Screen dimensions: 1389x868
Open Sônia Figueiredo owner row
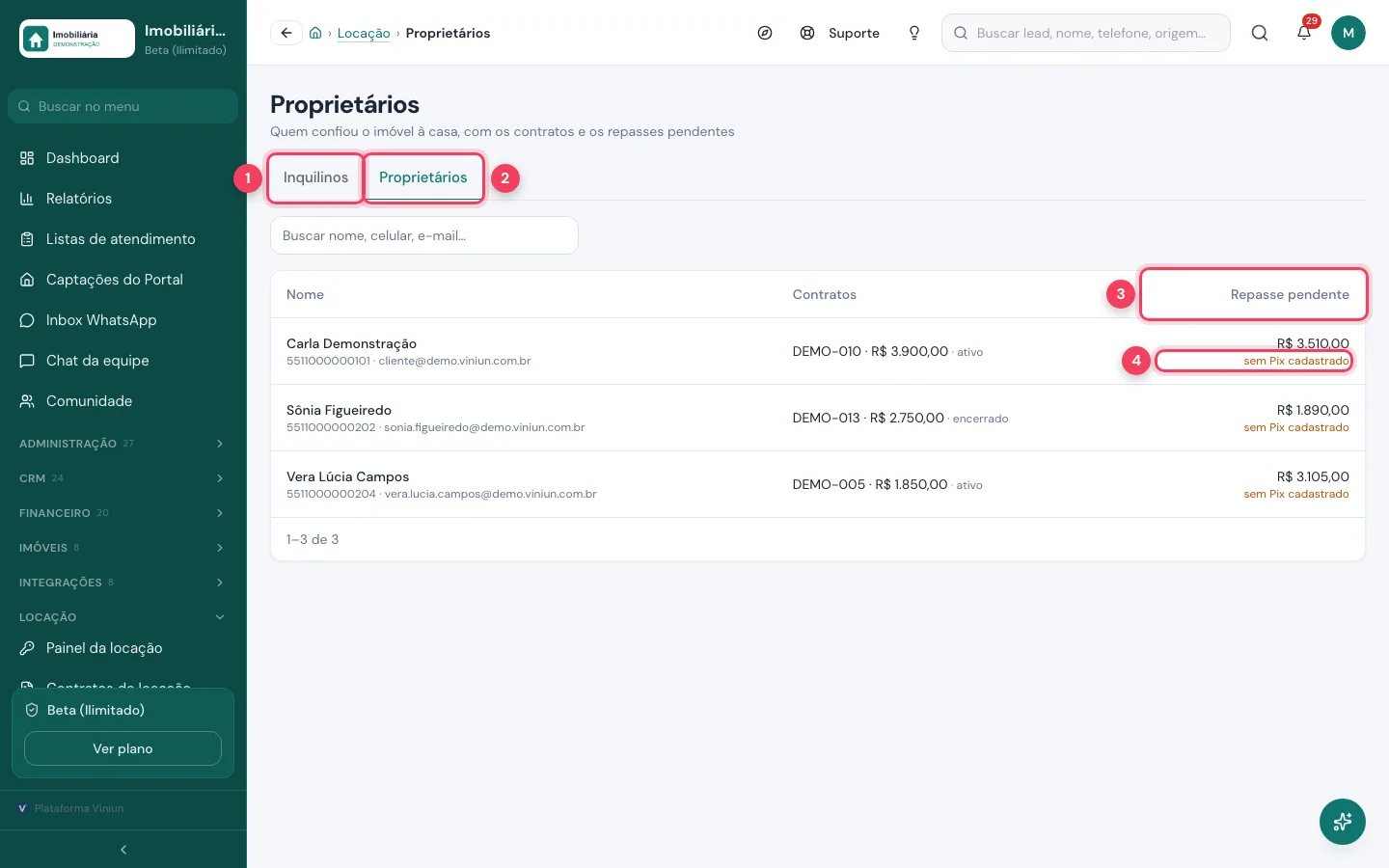(818, 419)
